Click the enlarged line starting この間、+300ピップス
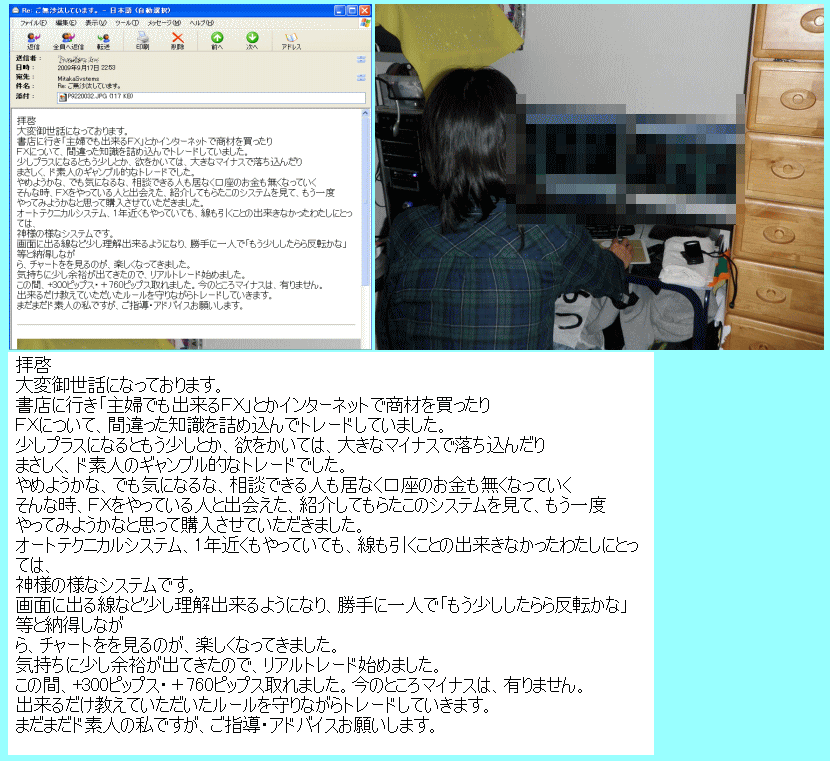Screen dimensions: 830x761 300,685
